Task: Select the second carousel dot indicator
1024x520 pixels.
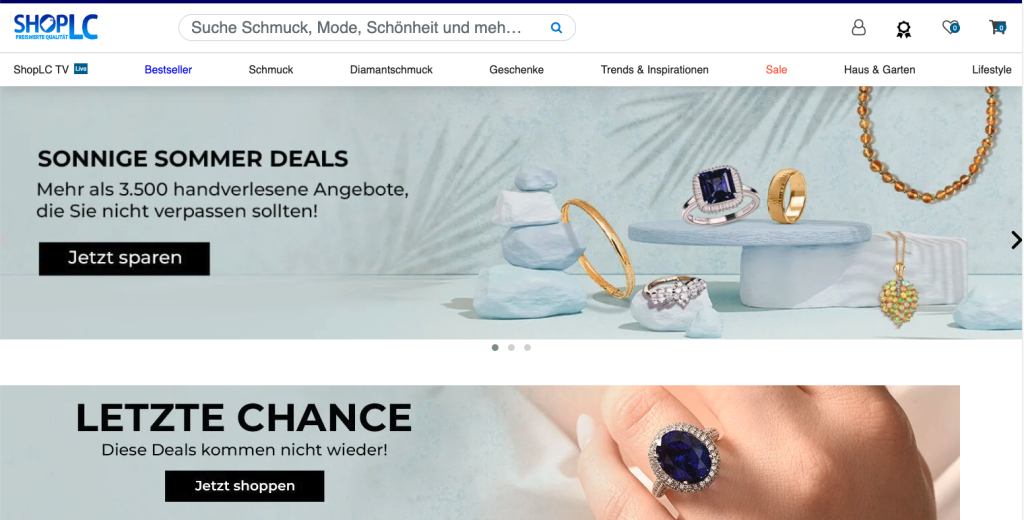Action: click(x=511, y=348)
